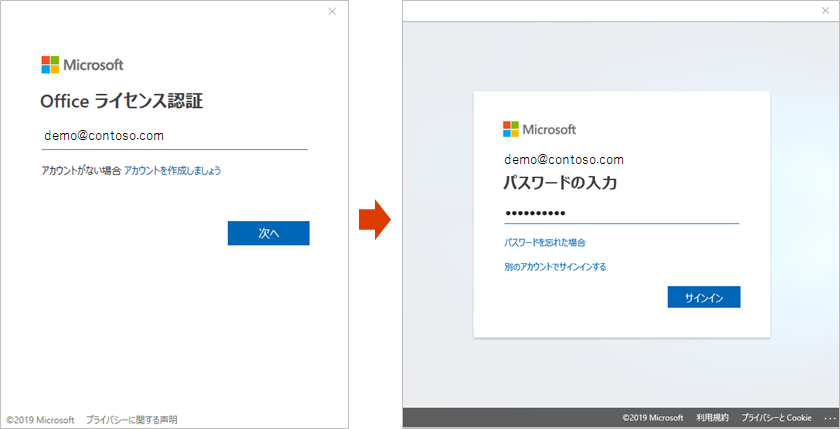This screenshot has height=429, width=840.
Task: Open the パスワードを忘れた場合 link
Action: [545, 243]
